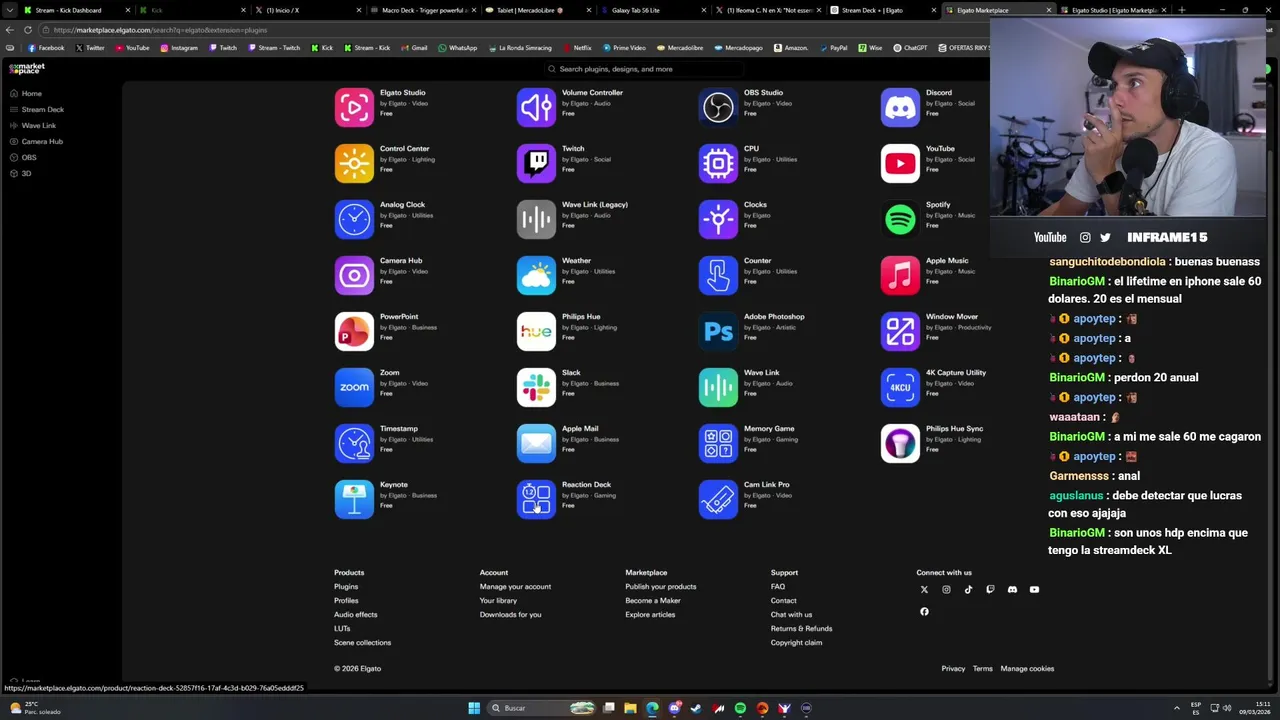Open the Audio effects footer link

pos(356,615)
